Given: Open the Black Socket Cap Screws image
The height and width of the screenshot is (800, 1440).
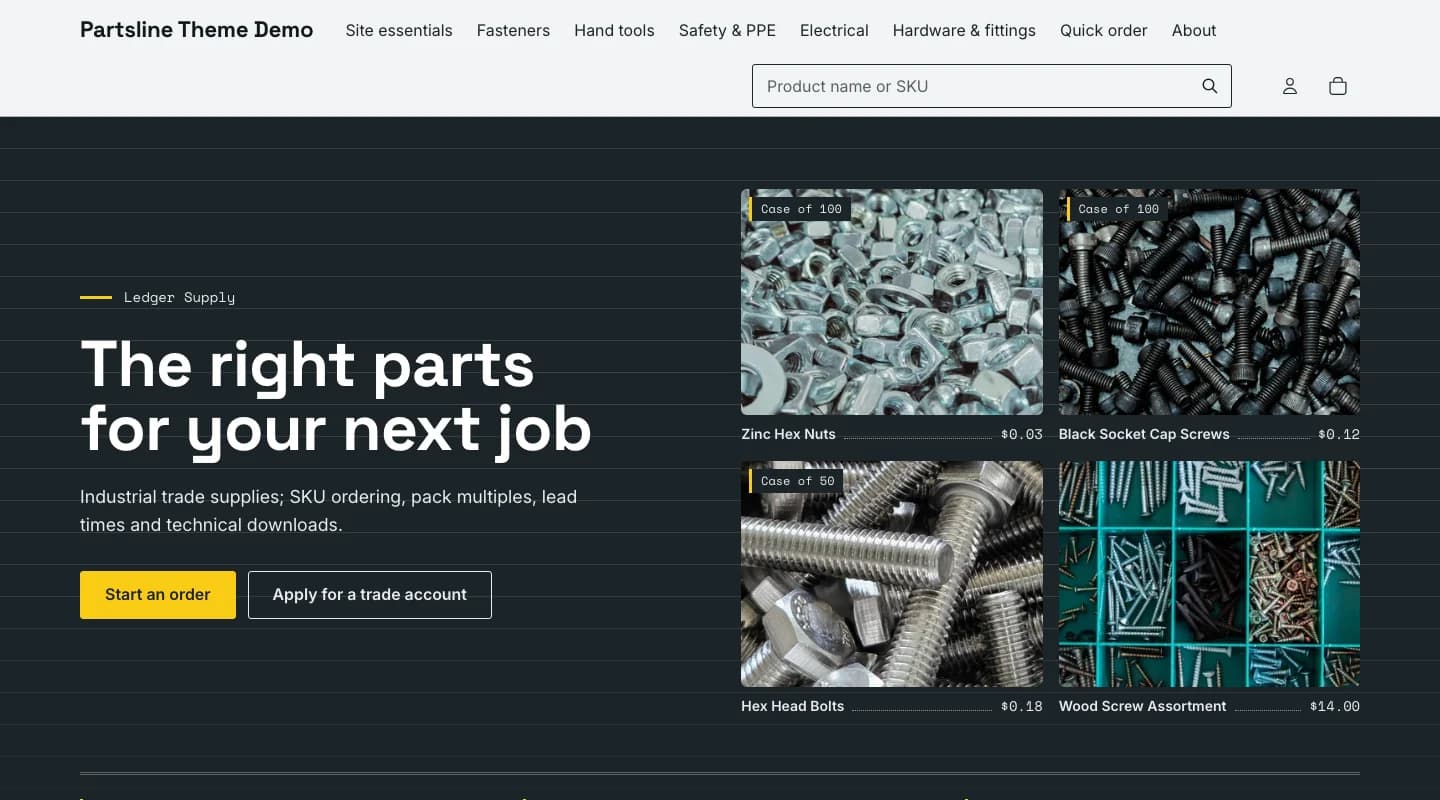Looking at the screenshot, I should [1209, 302].
